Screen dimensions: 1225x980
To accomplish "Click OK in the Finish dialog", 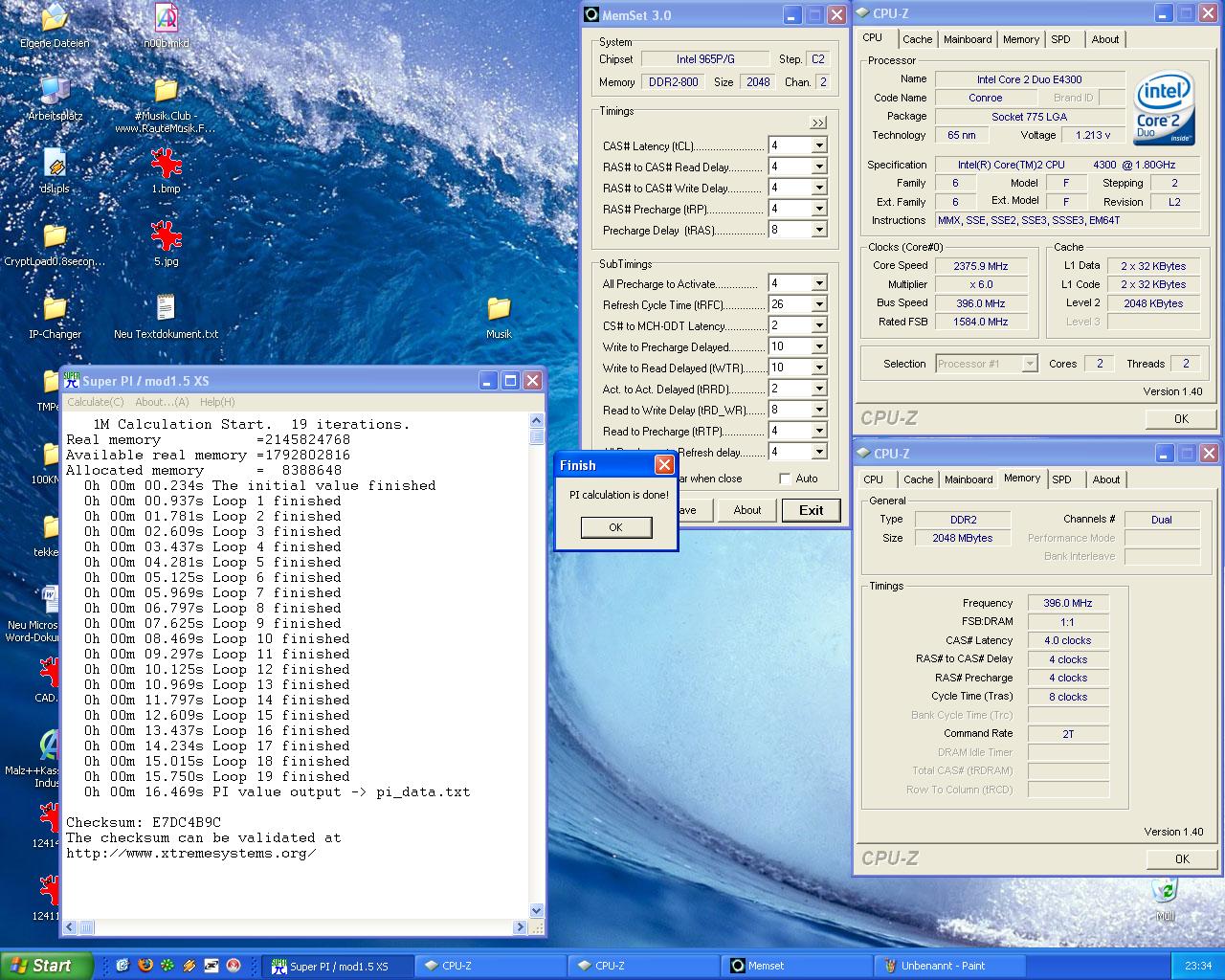I will click(x=616, y=527).
